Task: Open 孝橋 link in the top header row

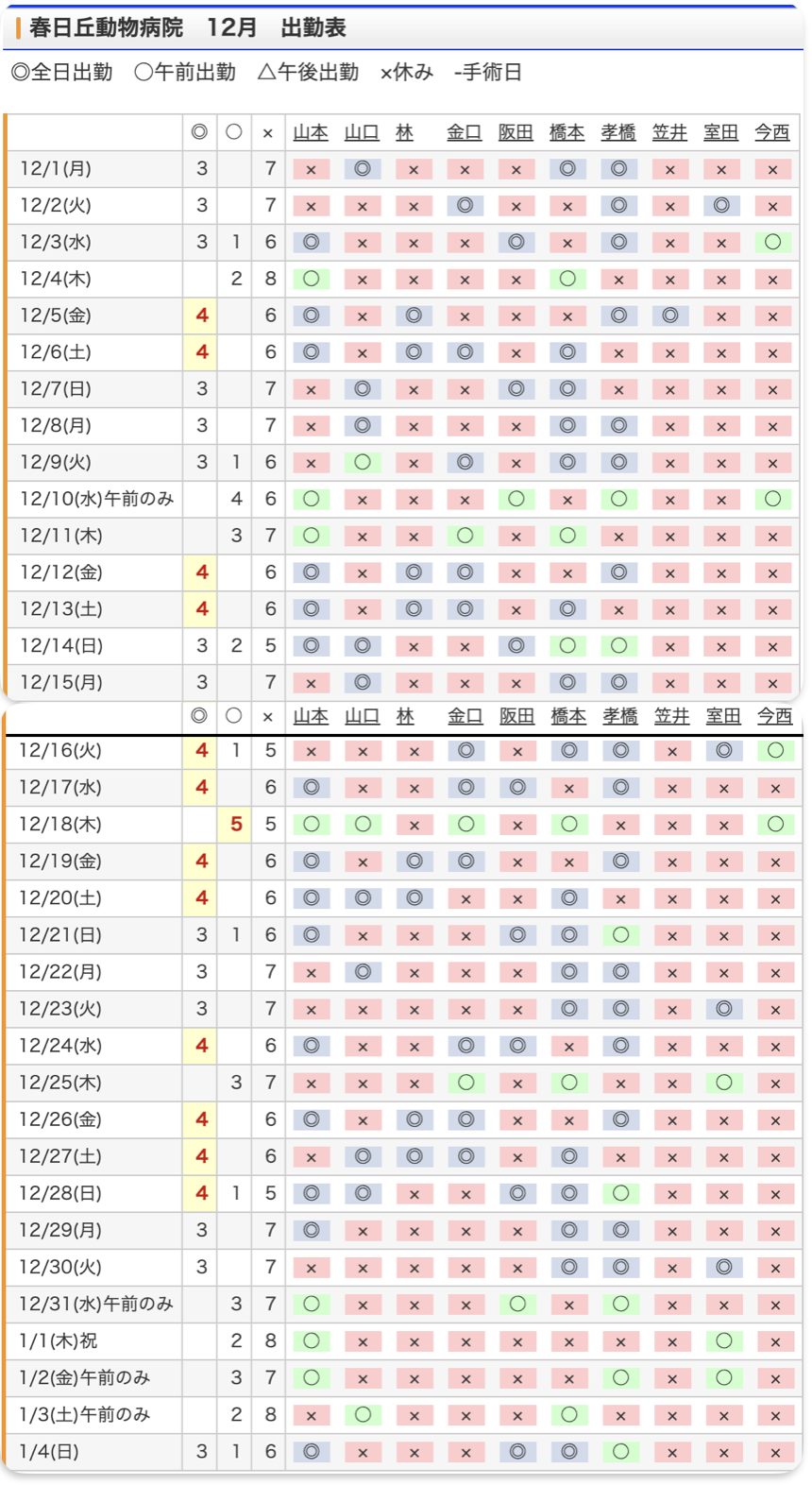Action: 618,133
